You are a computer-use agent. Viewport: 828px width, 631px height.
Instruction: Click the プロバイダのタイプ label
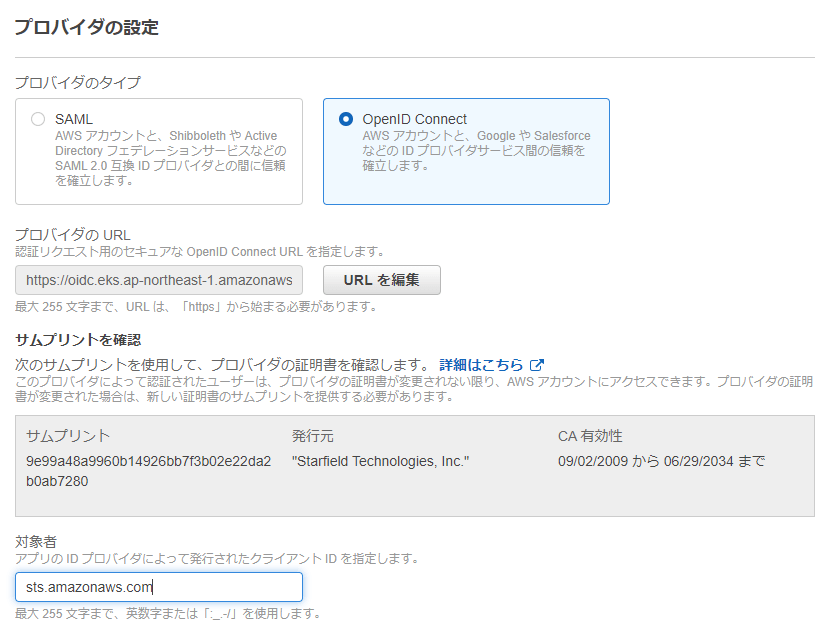point(78,82)
